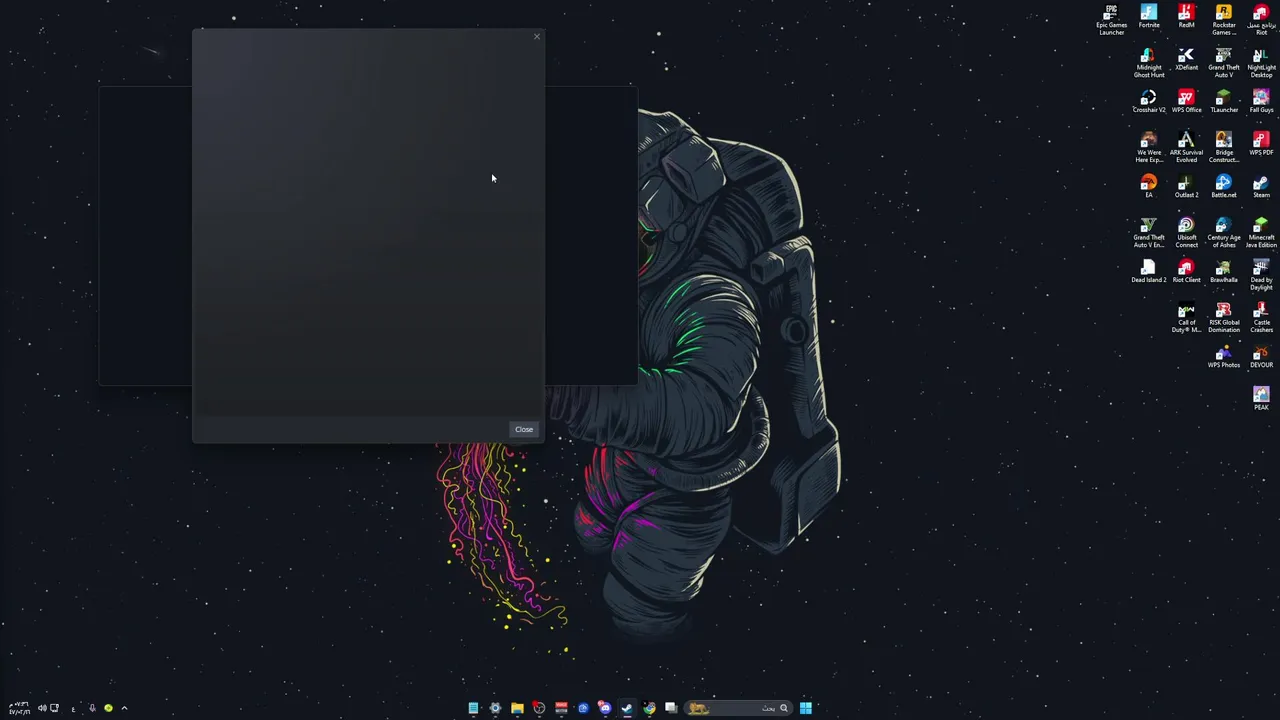This screenshot has height=720, width=1280.
Task: Select the Fall Guys desktop icon
Action: (1261, 102)
